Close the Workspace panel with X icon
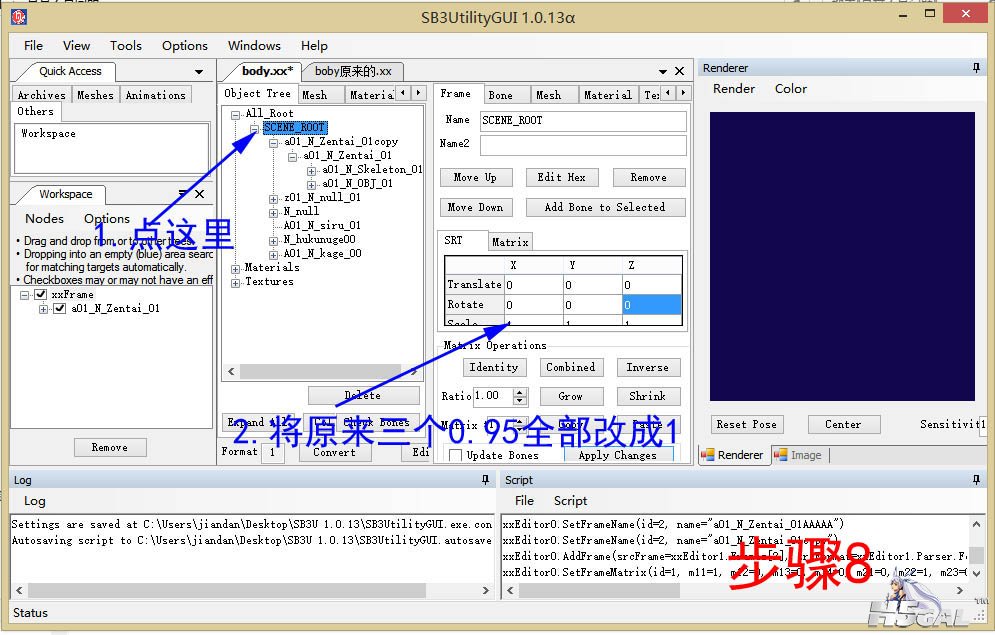995x635 pixels. pyautogui.click(x=199, y=194)
